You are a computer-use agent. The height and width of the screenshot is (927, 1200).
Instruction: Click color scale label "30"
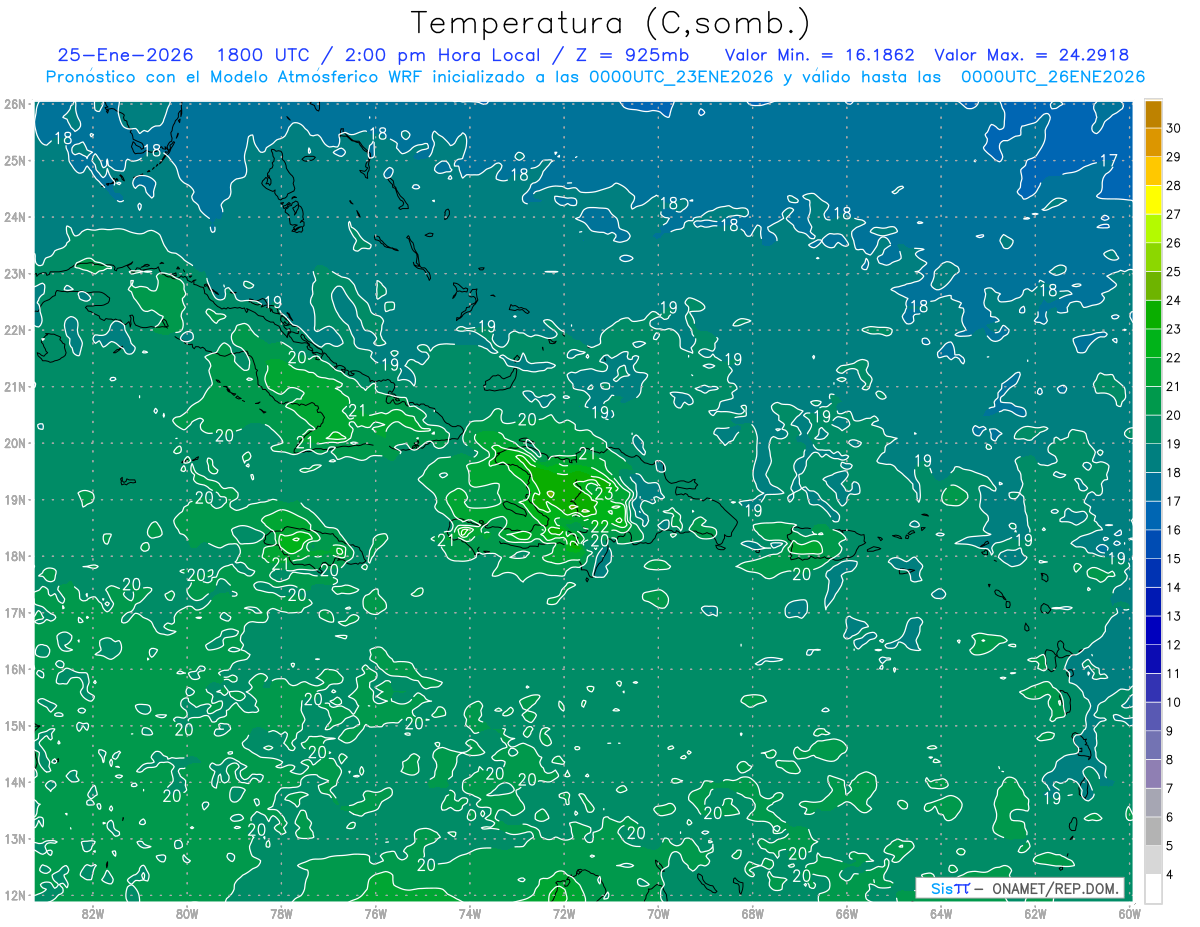(1174, 128)
